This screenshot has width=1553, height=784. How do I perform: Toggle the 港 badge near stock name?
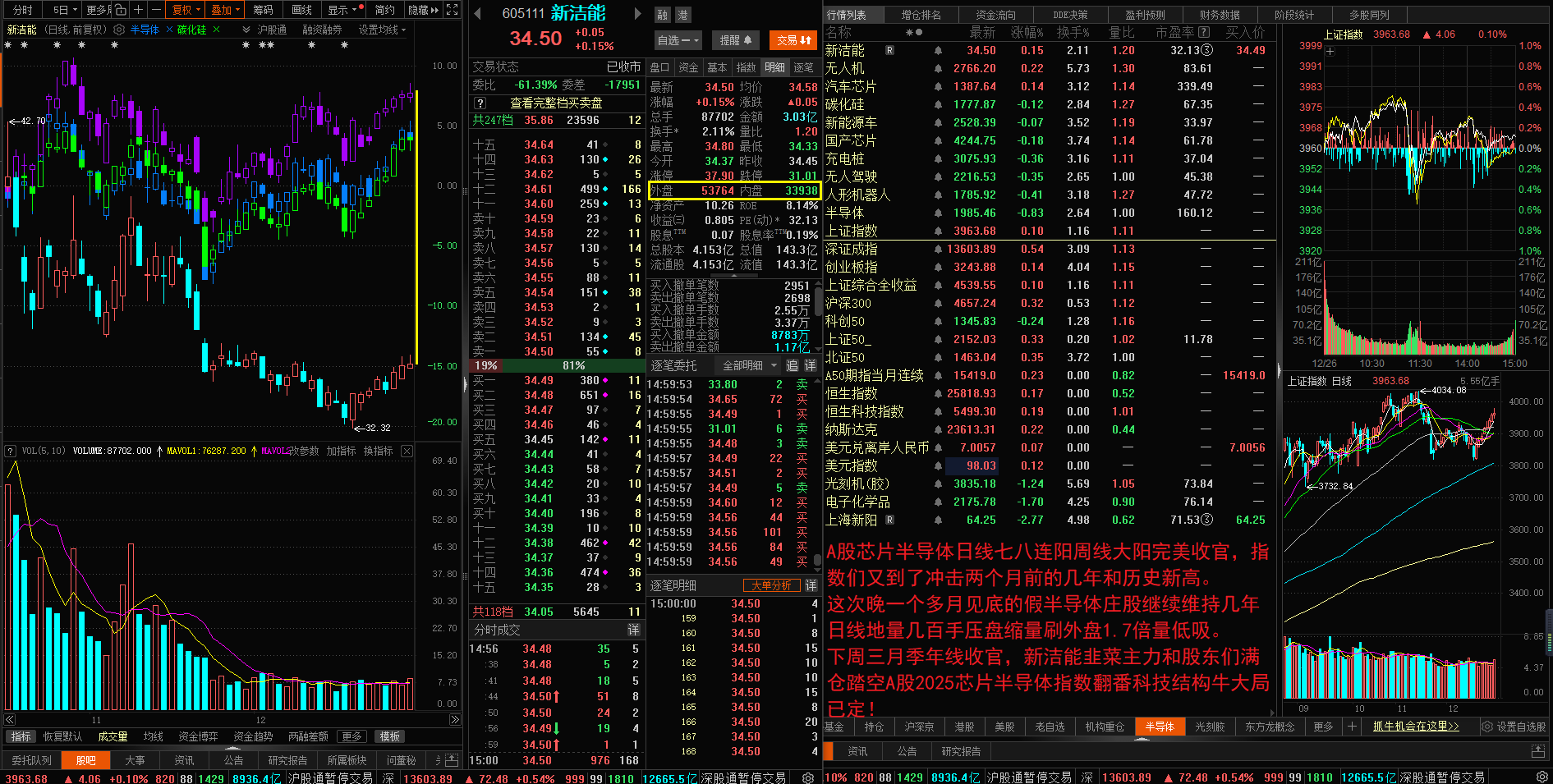[682, 15]
